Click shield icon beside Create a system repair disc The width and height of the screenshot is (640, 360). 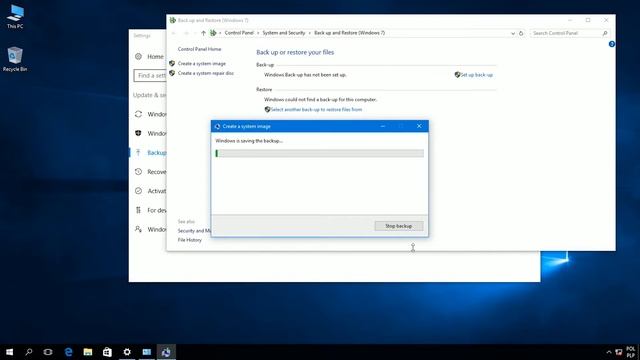[x=172, y=73]
